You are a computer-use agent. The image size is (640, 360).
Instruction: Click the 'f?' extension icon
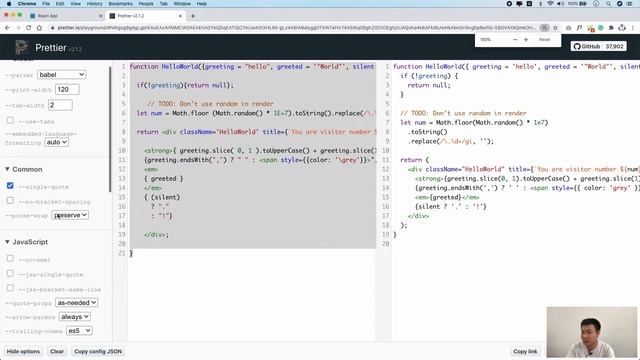click(x=579, y=28)
